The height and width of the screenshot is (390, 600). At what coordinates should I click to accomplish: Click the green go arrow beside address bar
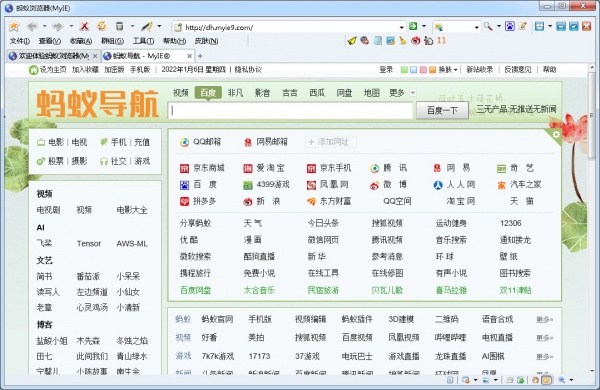pyautogui.click(x=413, y=26)
